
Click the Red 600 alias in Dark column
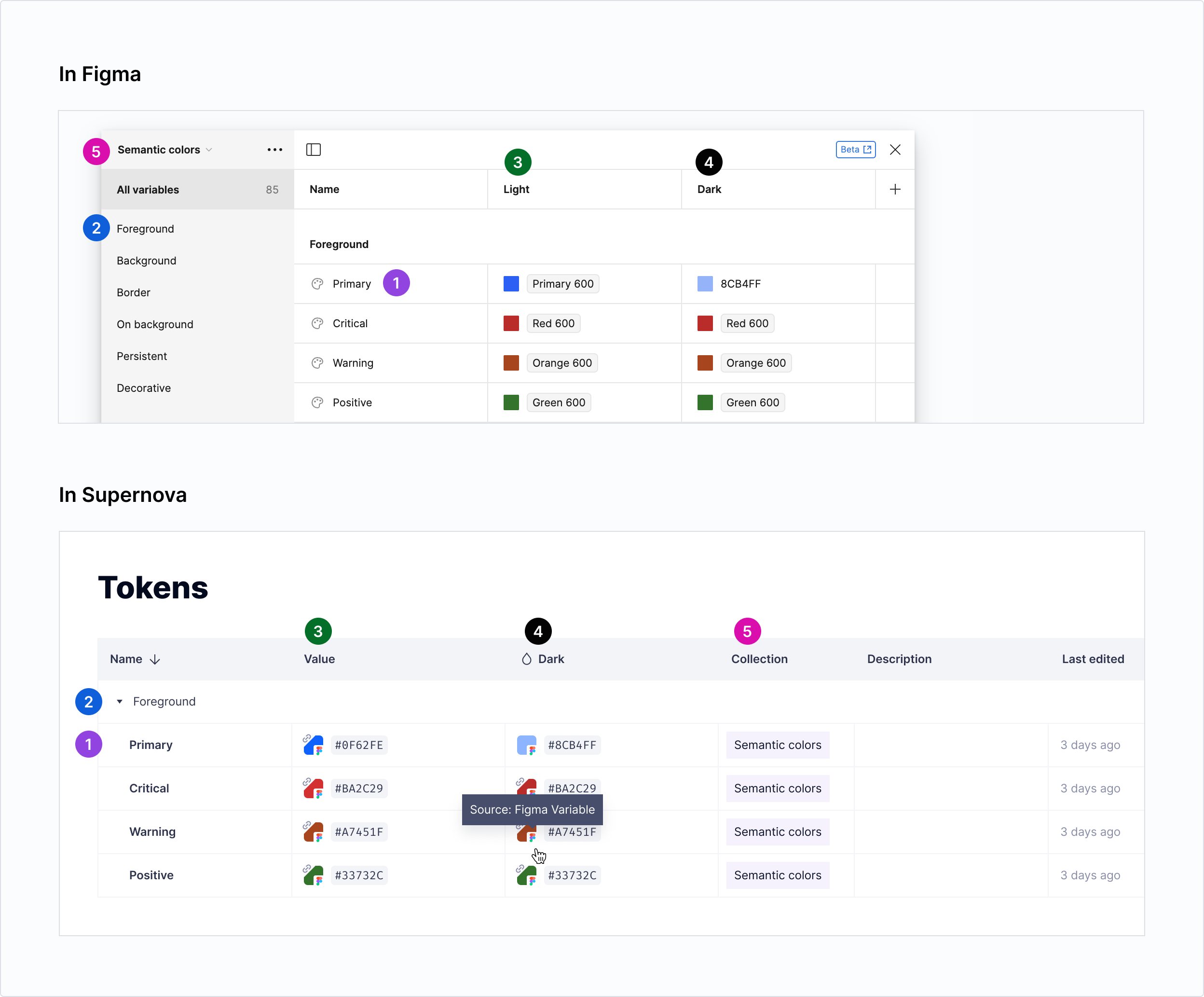pos(747,323)
